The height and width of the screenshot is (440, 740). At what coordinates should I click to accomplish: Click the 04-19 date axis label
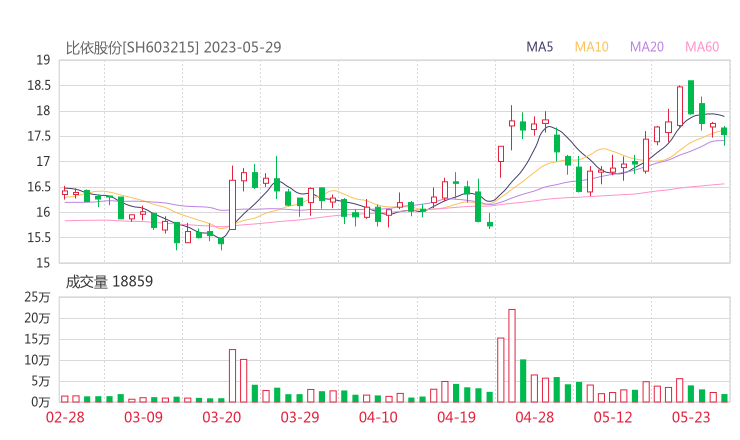point(456,417)
